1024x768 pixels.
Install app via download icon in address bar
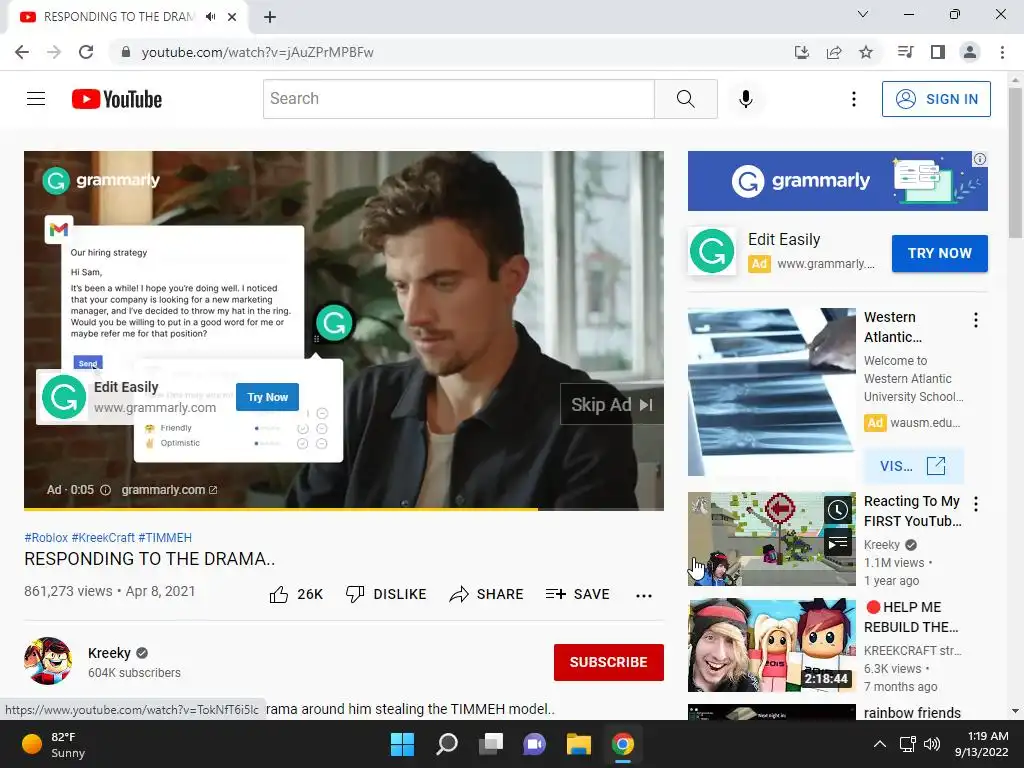pyautogui.click(x=801, y=52)
